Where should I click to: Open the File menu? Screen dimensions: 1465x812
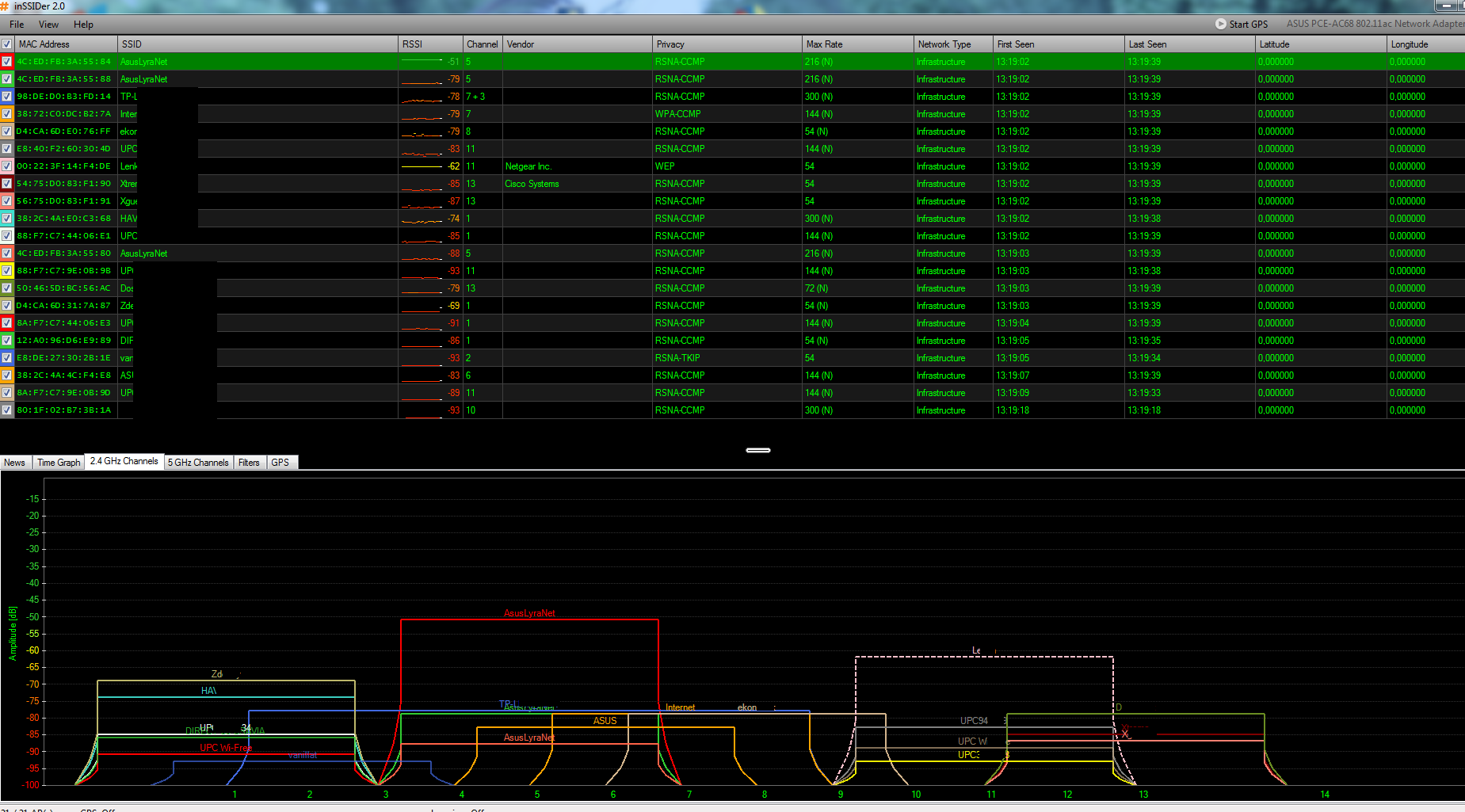pyautogui.click(x=17, y=25)
